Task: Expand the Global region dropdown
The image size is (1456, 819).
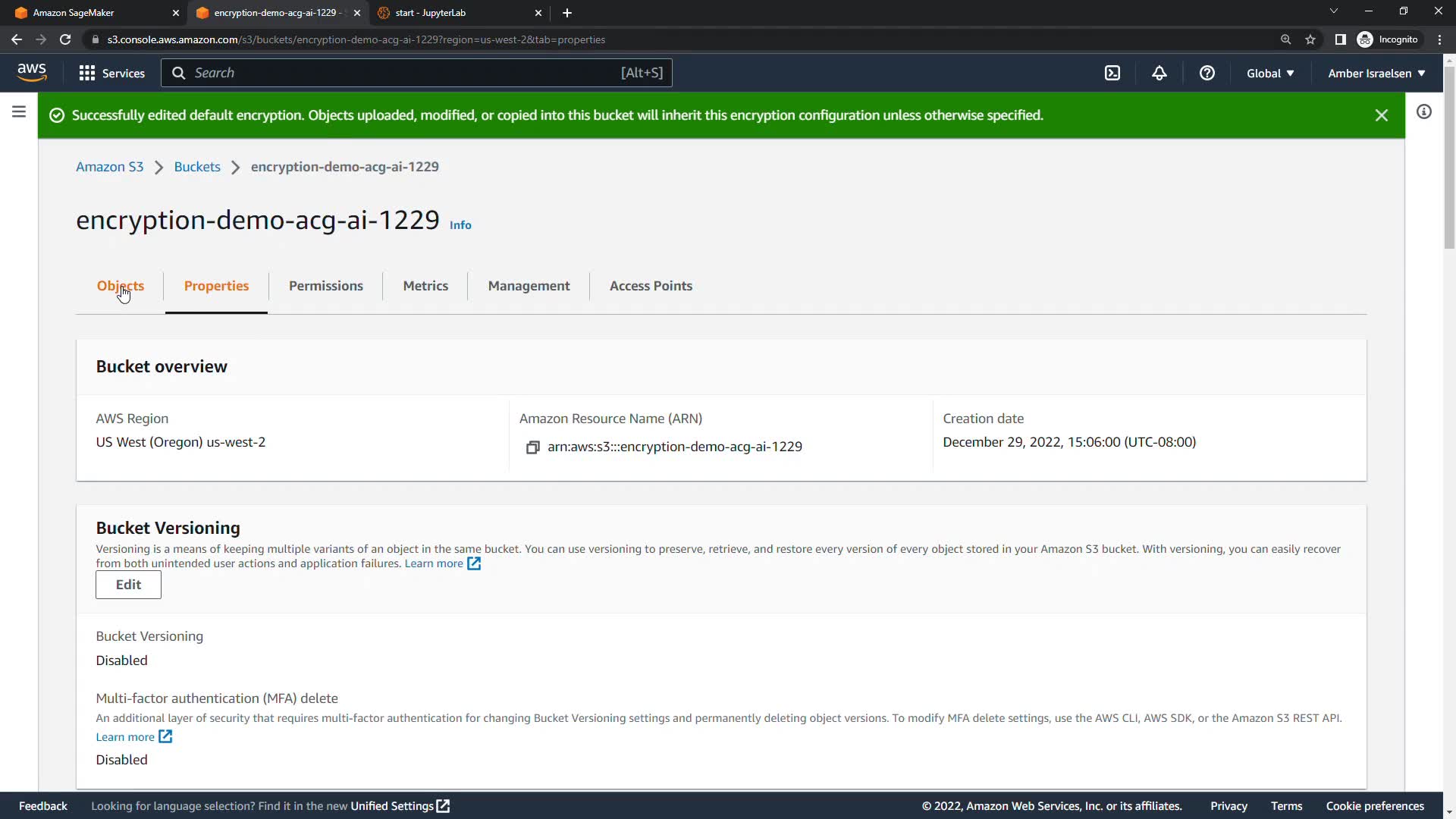Action: 1270,73
